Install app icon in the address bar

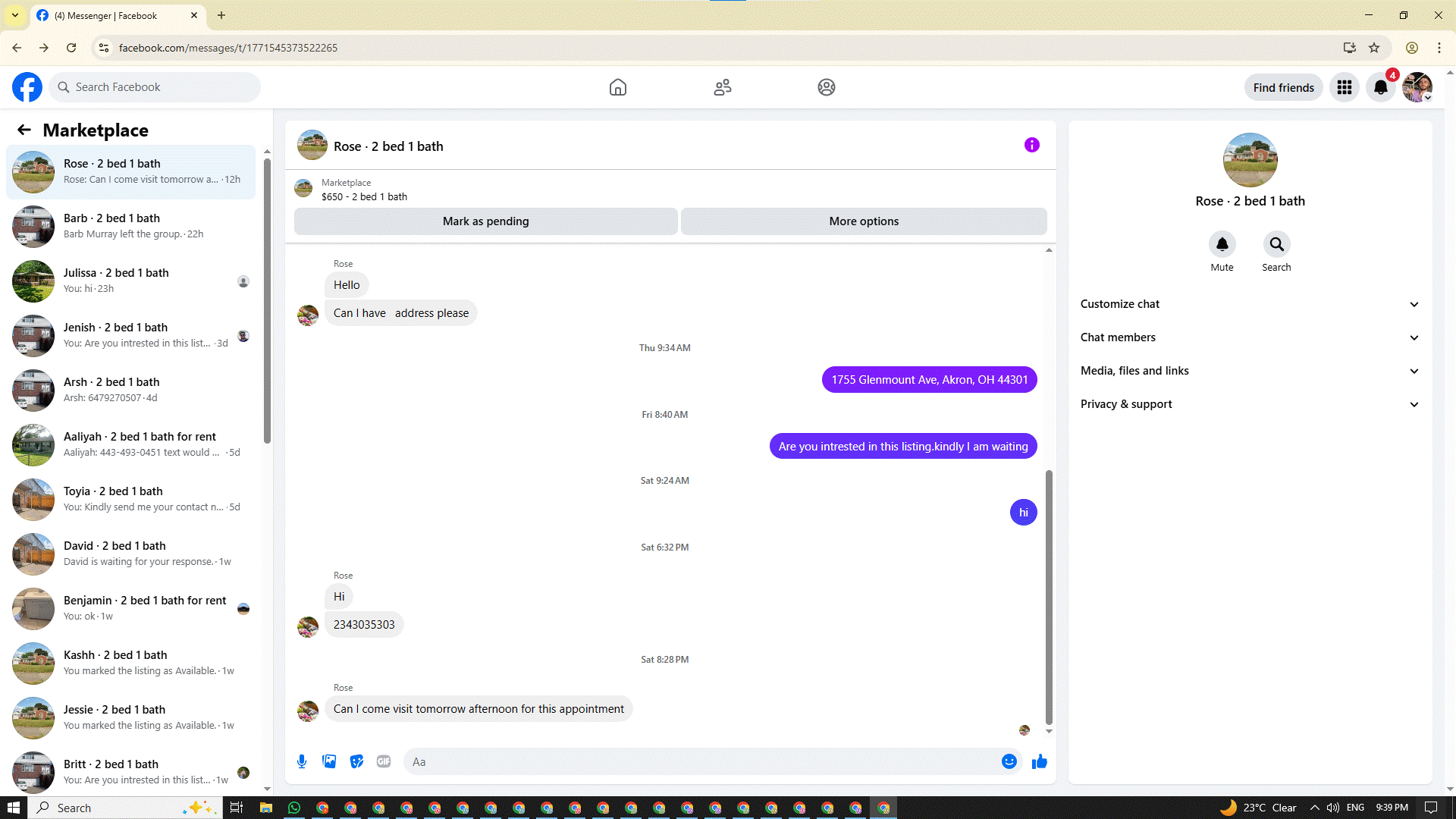(1350, 48)
